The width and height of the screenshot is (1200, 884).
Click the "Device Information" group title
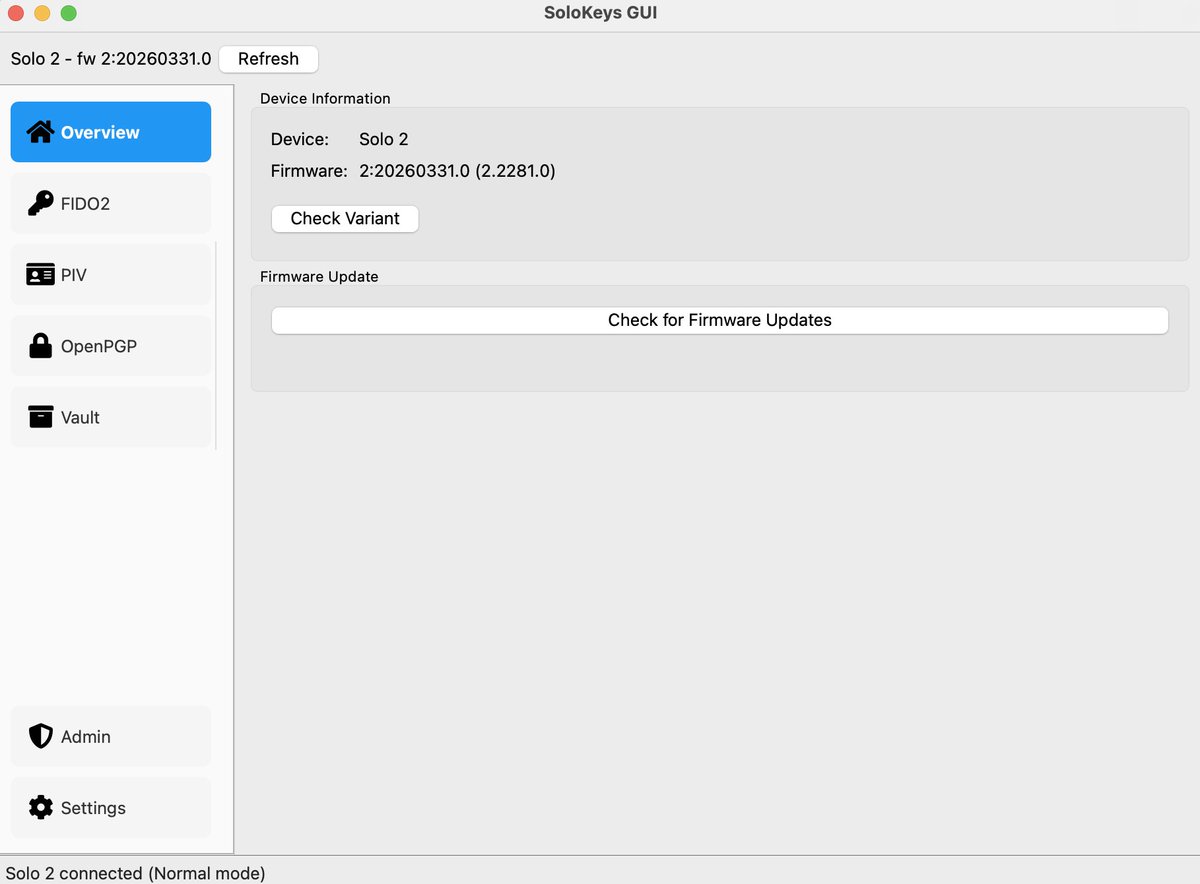click(x=325, y=98)
